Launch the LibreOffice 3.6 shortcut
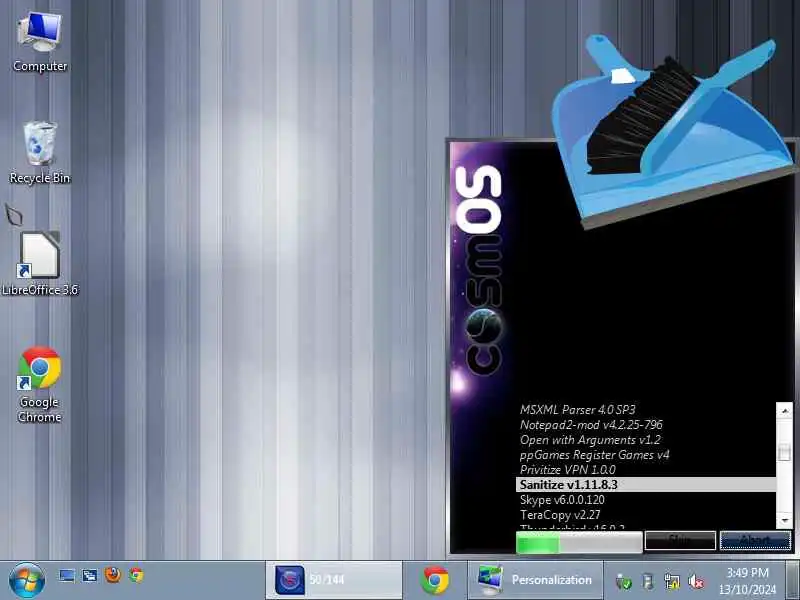Image resolution: width=800 pixels, height=600 pixels. (40, 264)
